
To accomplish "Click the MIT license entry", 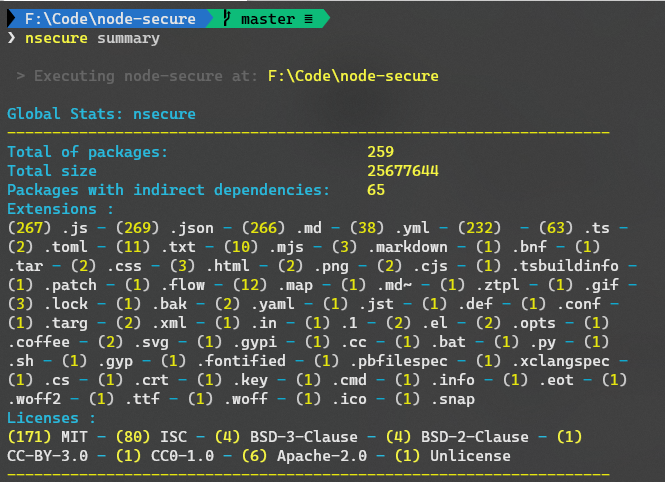I will click(75, 437).
